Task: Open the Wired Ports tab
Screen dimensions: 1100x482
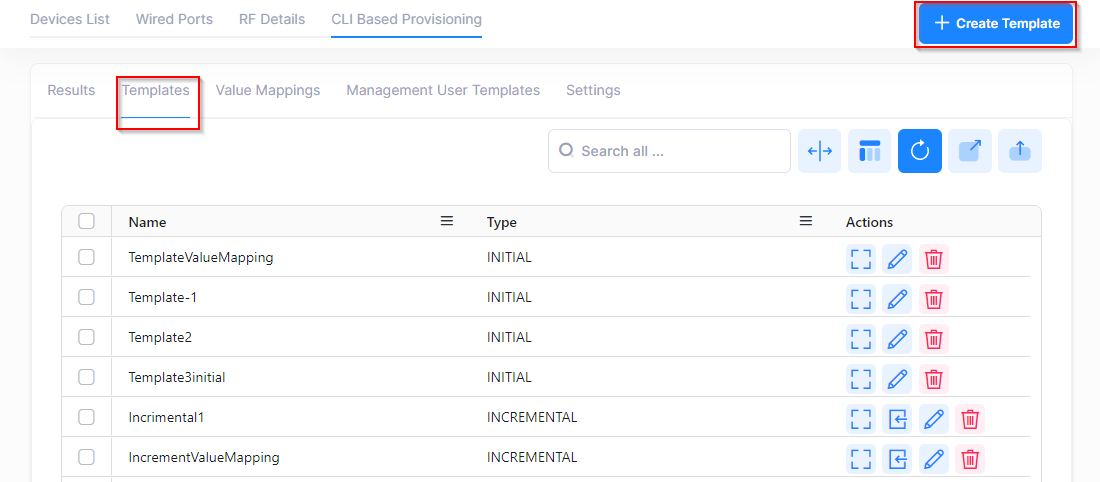Action: [174, 19]
